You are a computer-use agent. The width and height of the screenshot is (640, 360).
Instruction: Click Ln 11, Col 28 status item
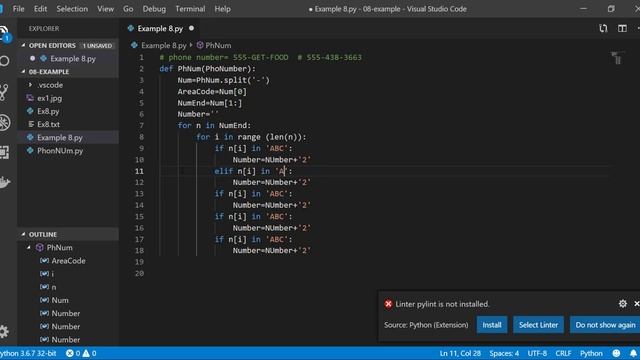460,353
